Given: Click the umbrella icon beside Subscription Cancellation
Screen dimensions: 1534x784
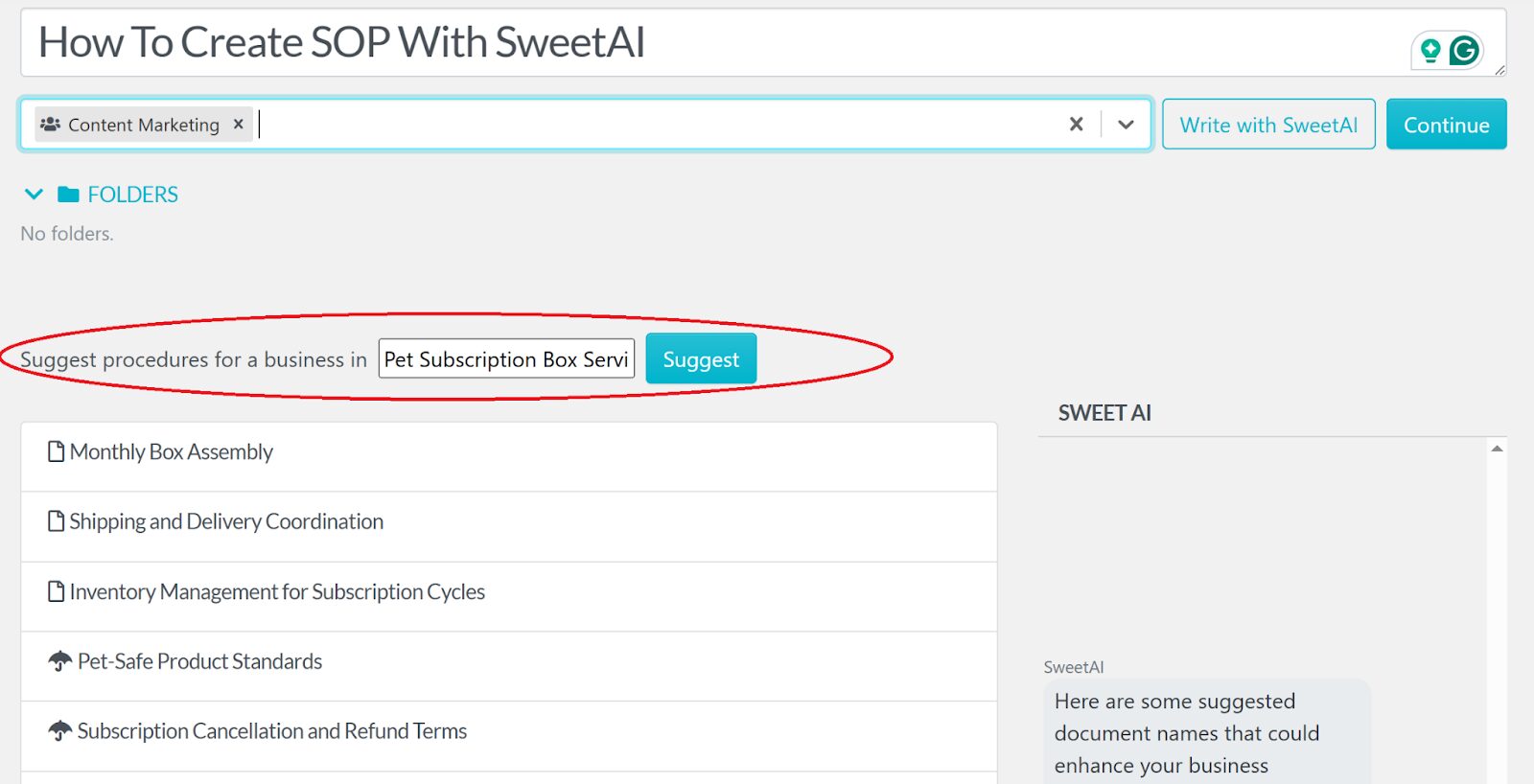Looking at the screenshot, I should pos(59,729).
